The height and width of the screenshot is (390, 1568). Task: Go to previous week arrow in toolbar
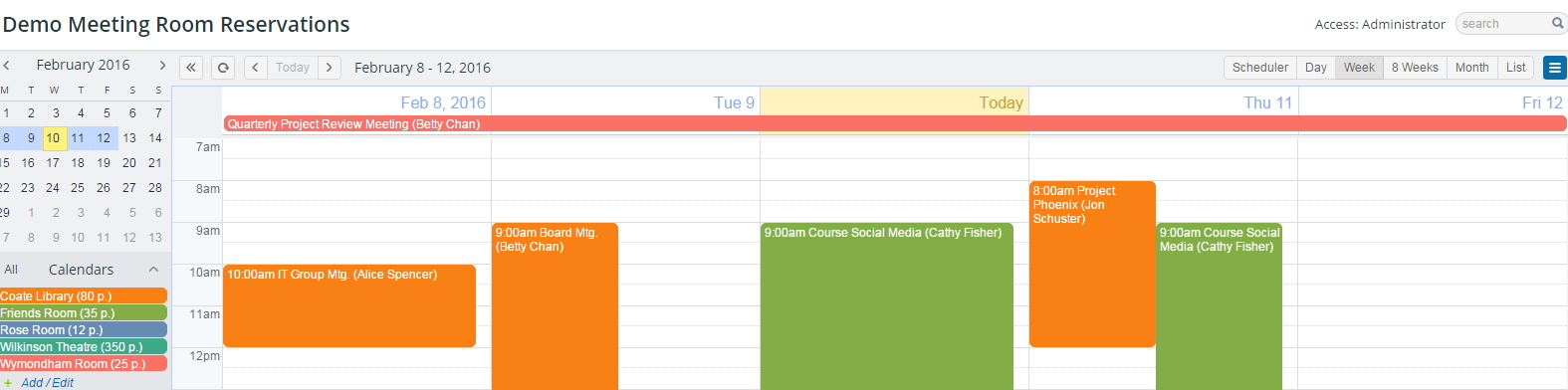(x=256, y=68)
